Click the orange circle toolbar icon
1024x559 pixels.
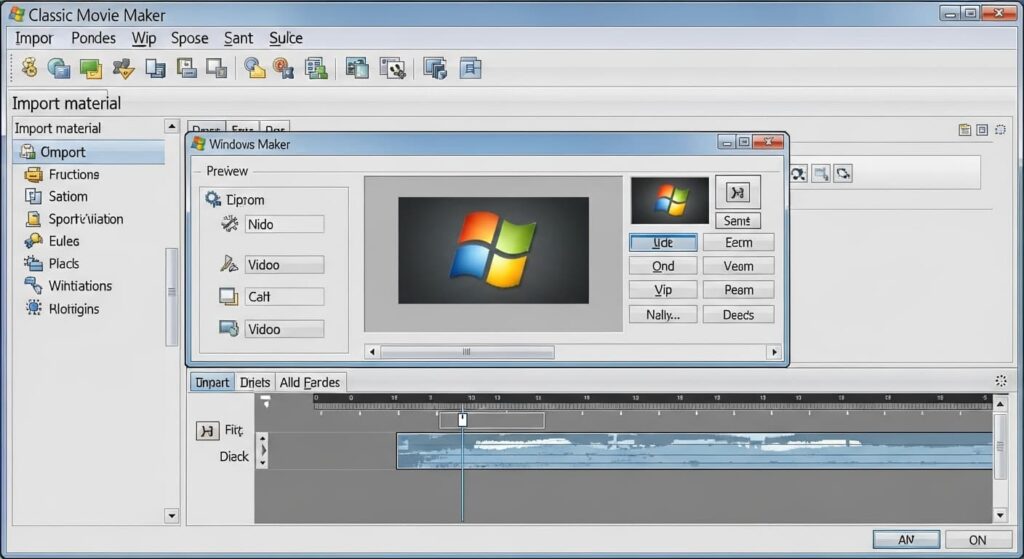tap(283, 68)
